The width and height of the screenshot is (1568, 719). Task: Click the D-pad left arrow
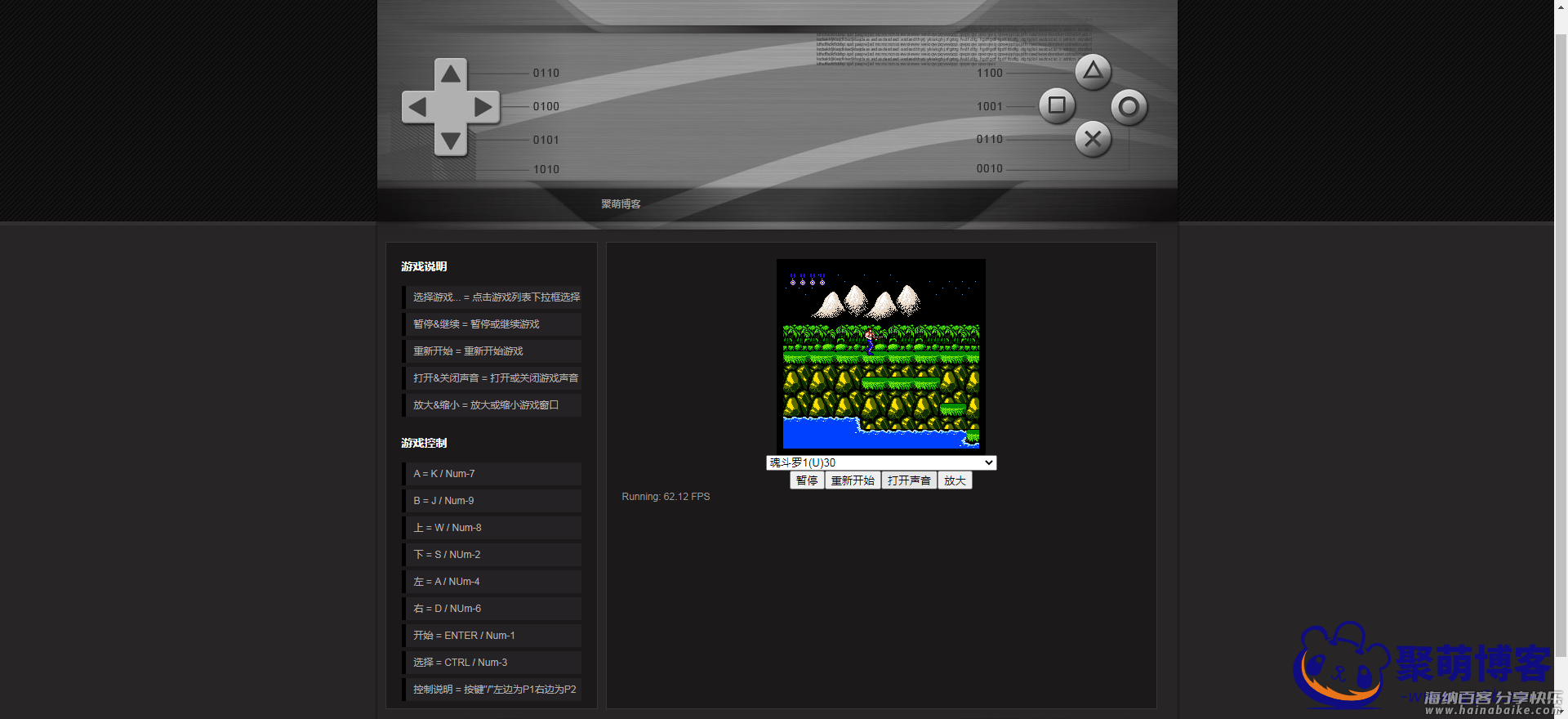(x=417, y=107)
